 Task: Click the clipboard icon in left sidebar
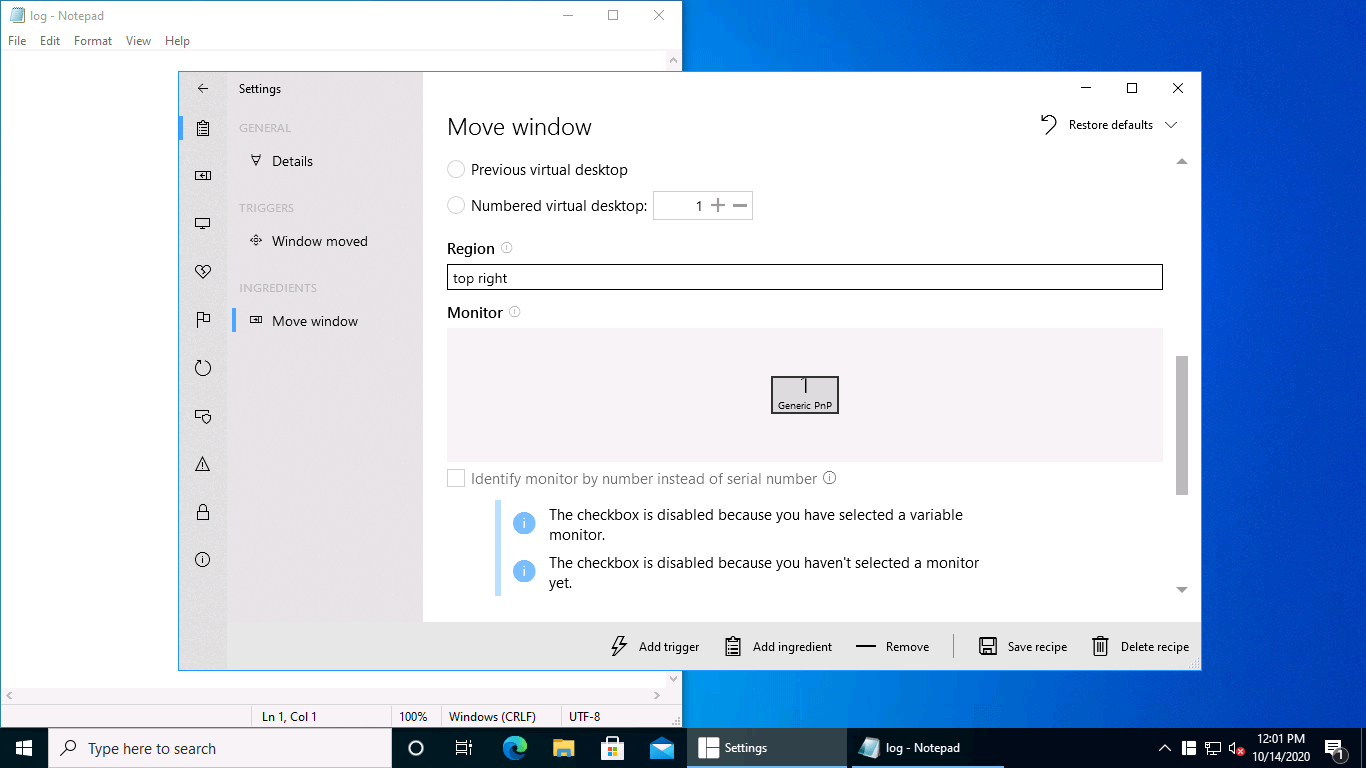pos(203,128)
